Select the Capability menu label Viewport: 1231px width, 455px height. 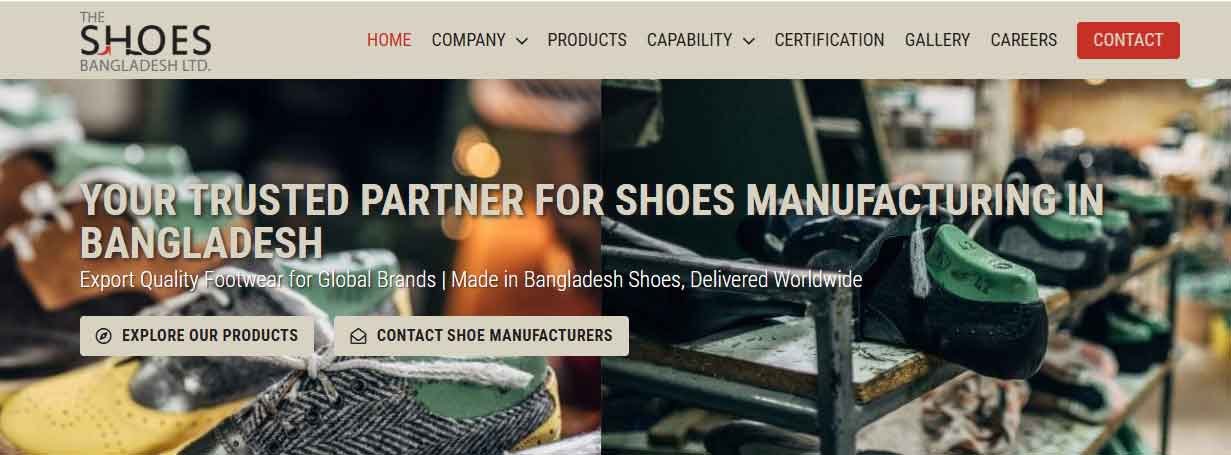(690, 40)
